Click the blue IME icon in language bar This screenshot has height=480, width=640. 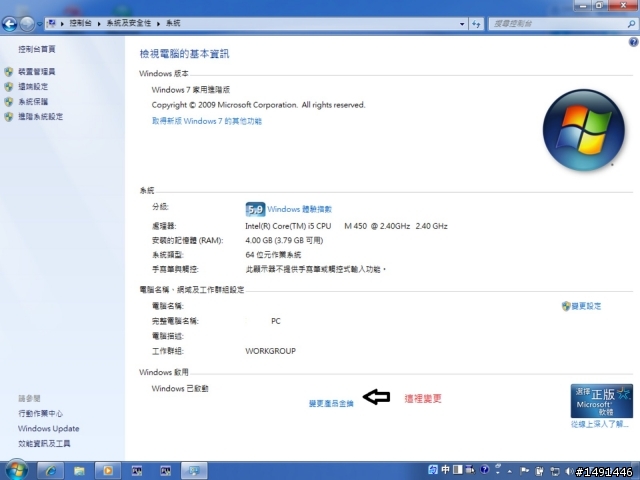(433, 470)
